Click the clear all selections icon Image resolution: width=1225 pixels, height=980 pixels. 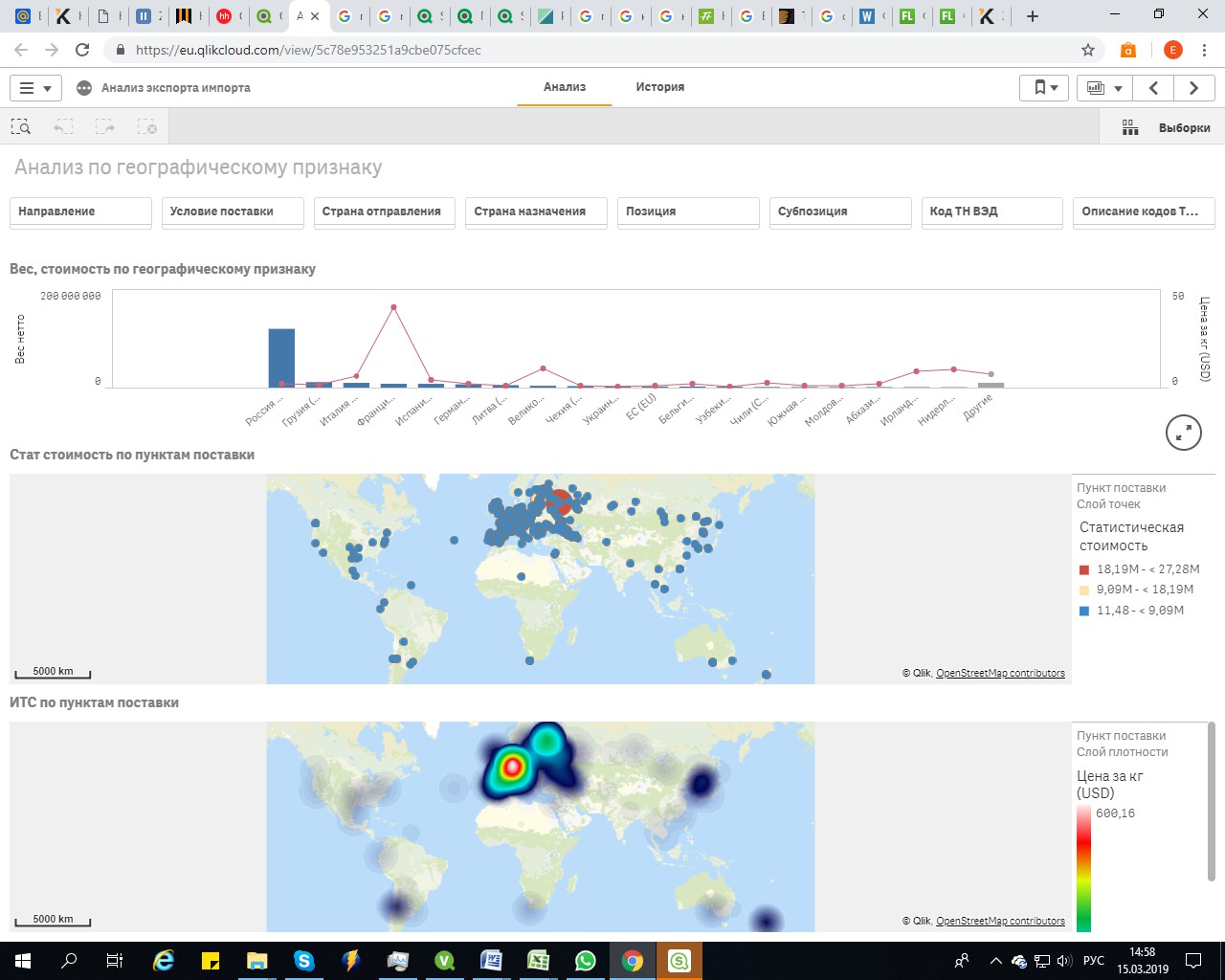pyautogui.click(x=146, y=127)
